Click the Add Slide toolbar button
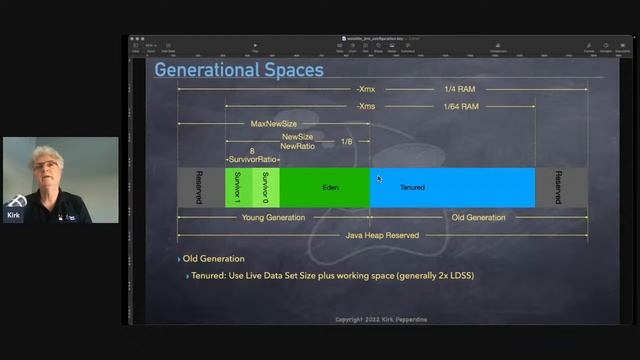This screenshot has width=640, height=360. [x=168, y=48]
